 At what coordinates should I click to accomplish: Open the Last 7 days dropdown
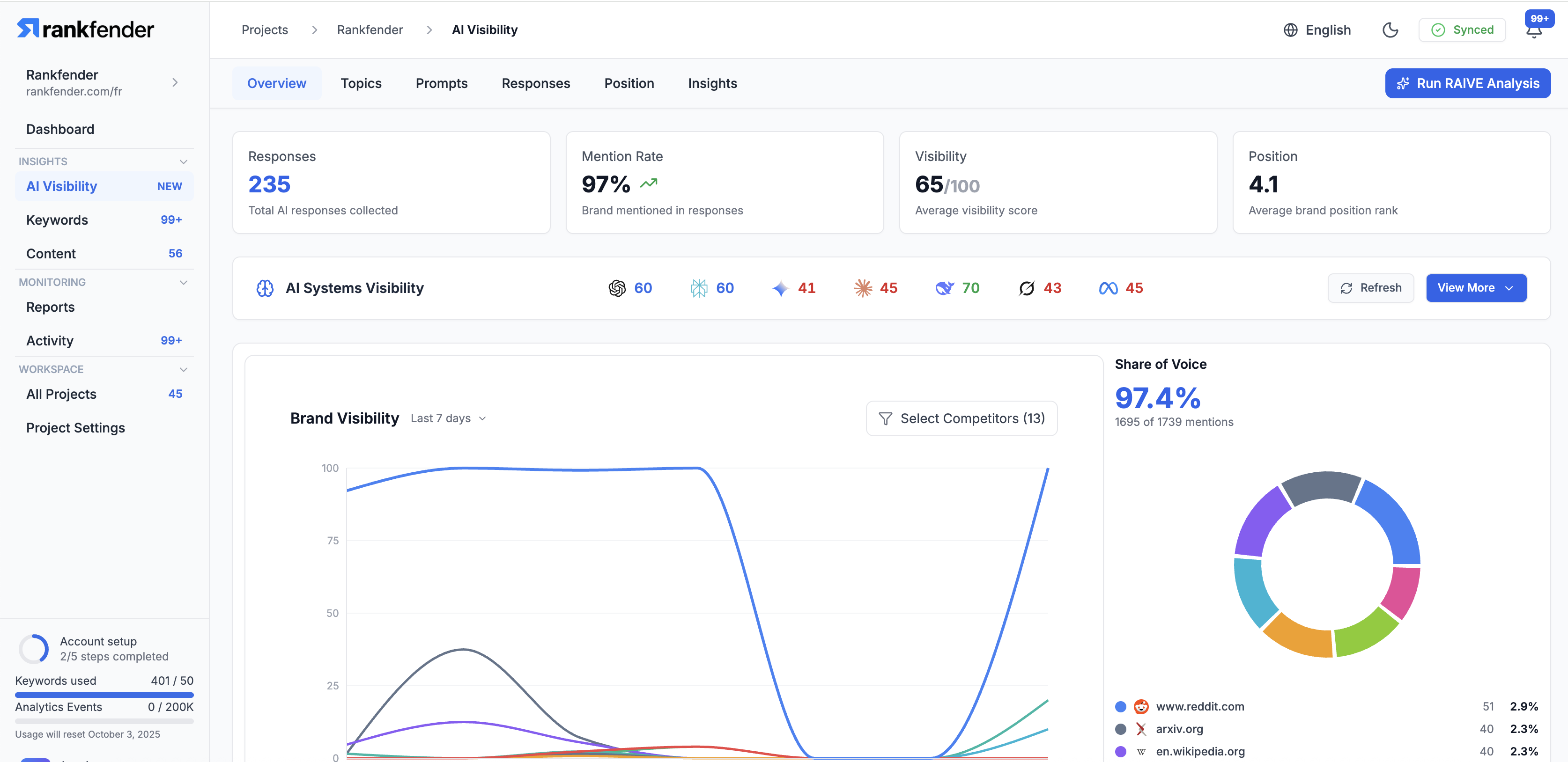[x=449, y=418]
